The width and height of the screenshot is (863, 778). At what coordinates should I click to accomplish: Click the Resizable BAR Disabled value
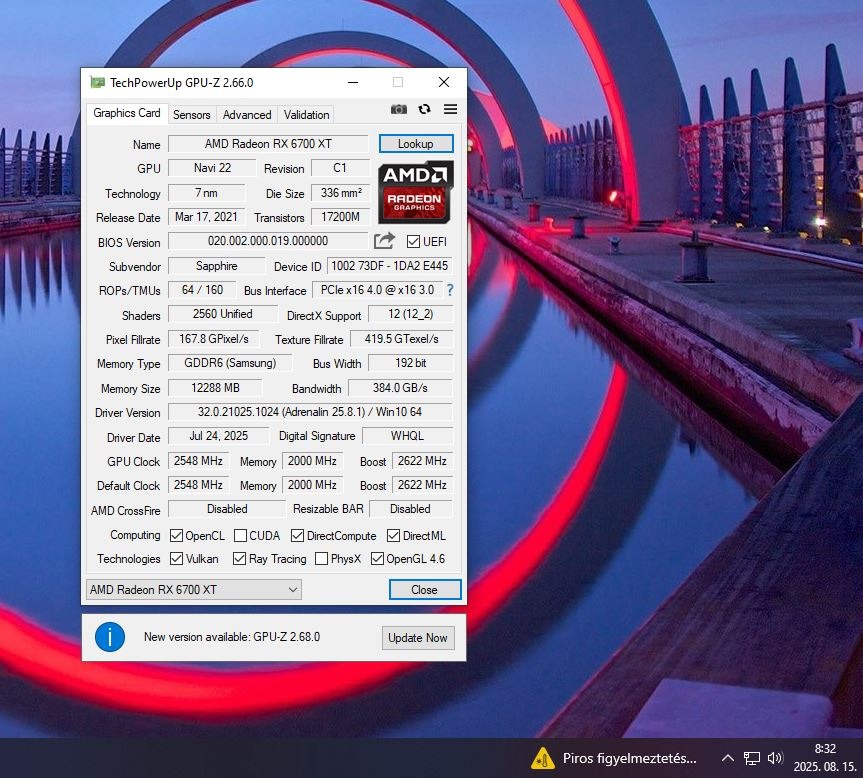[x=411, y=509]
